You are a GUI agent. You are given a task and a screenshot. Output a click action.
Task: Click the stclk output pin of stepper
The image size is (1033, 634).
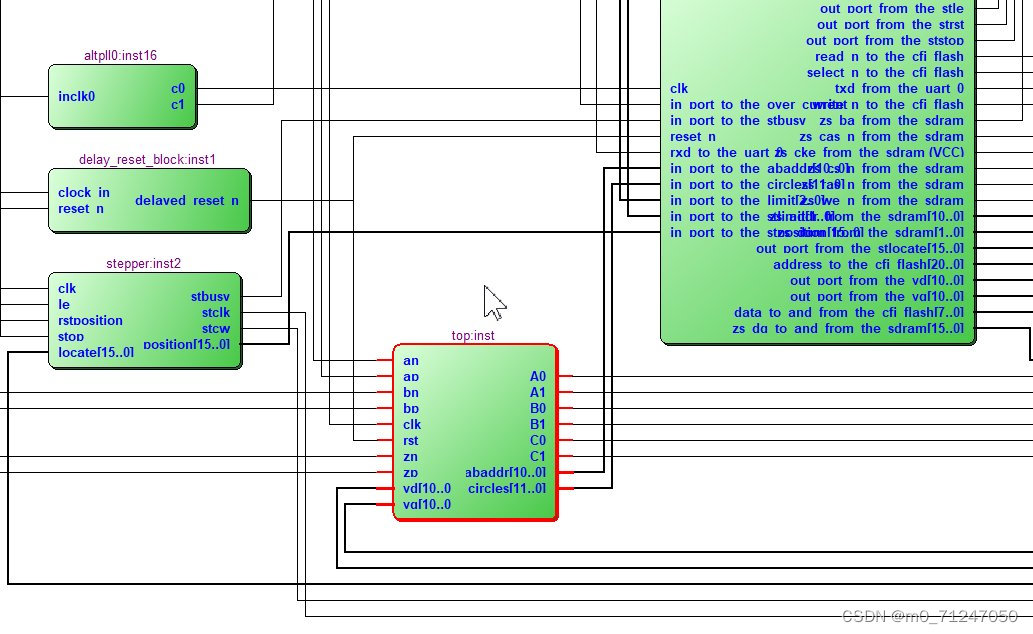(x=217, y=312)
